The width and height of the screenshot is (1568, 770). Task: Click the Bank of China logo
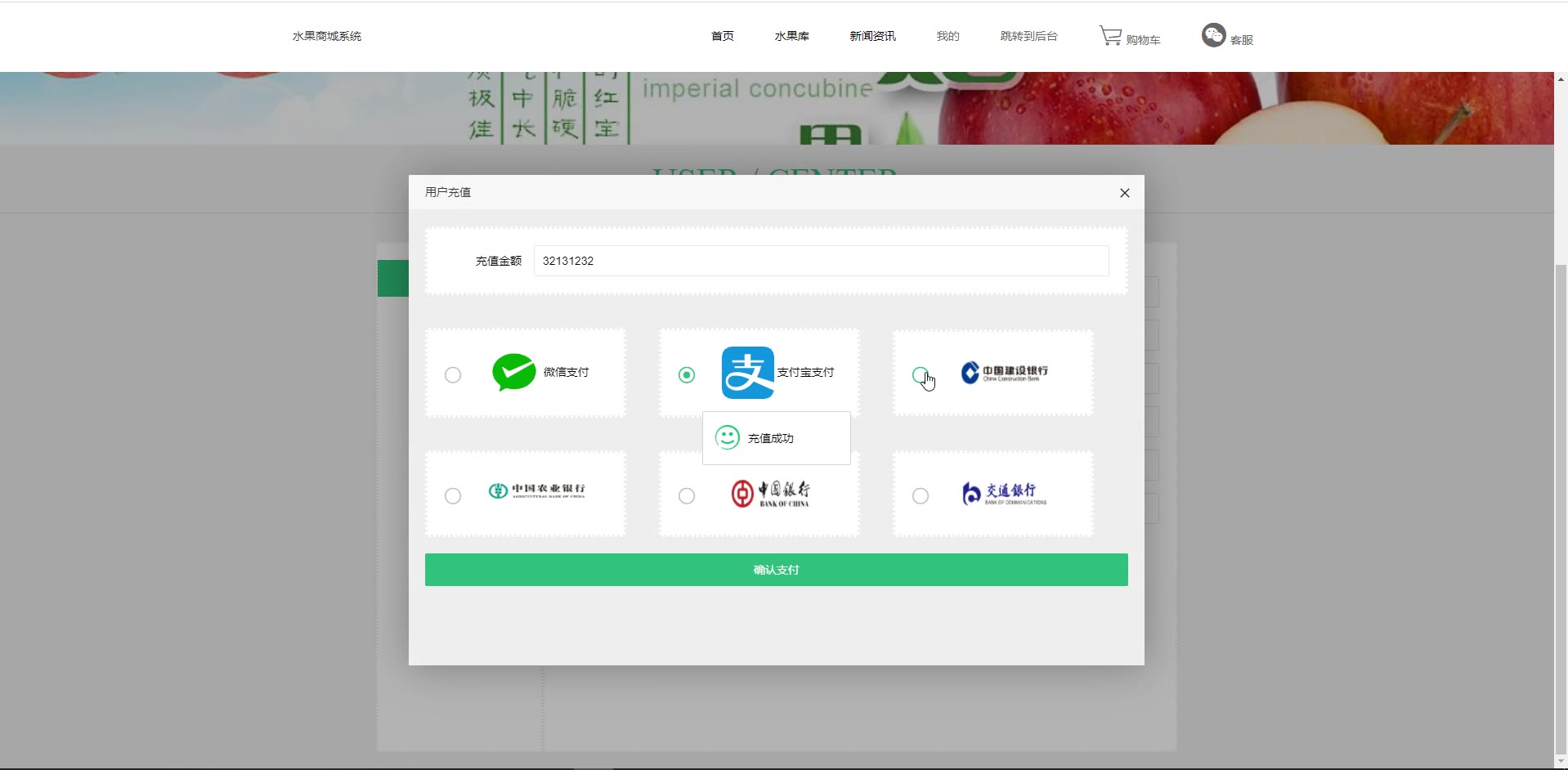(x=770, y=494)
